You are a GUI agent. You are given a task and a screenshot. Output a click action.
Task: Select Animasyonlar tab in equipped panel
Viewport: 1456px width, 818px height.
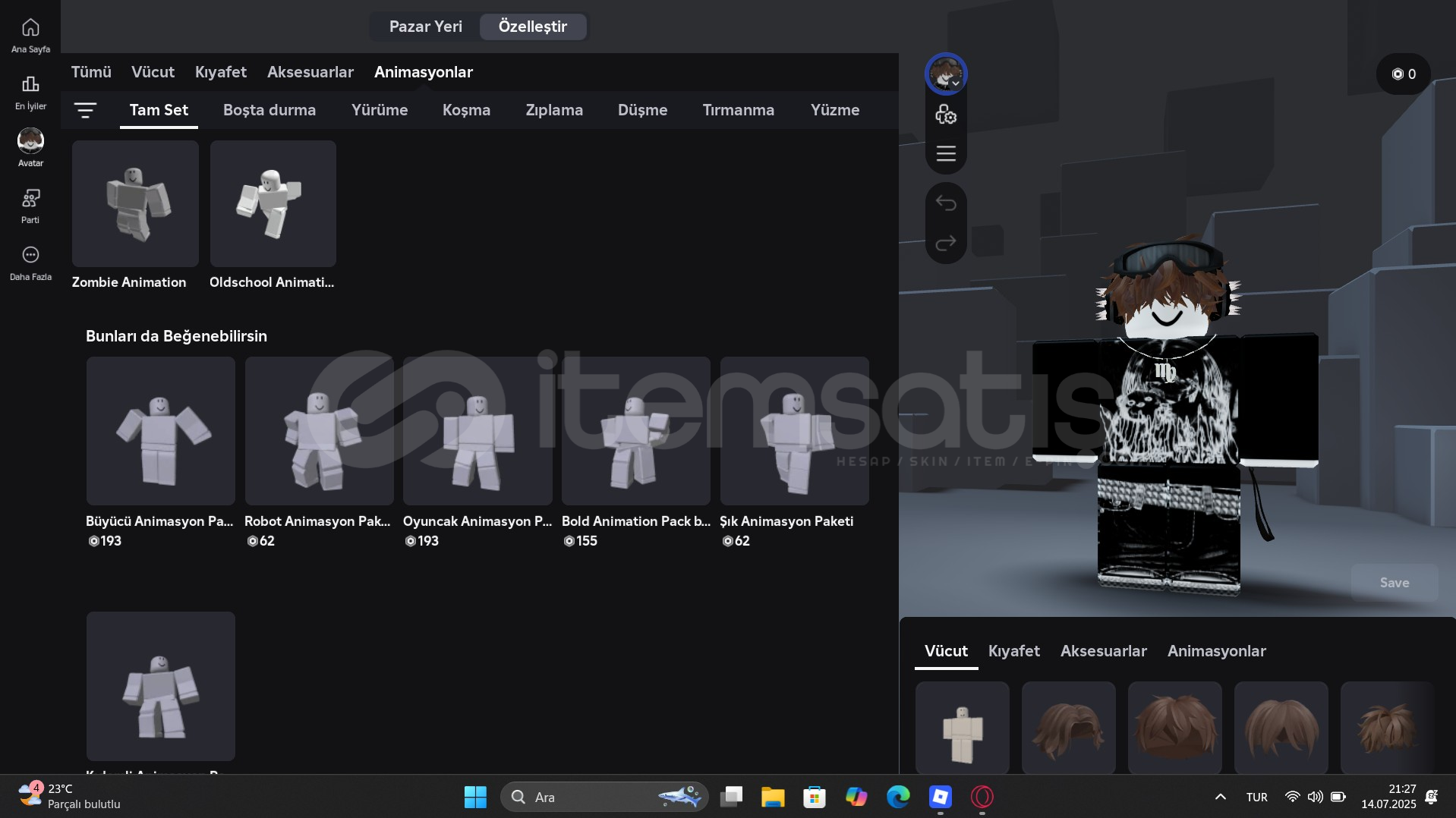[1217, 651]
